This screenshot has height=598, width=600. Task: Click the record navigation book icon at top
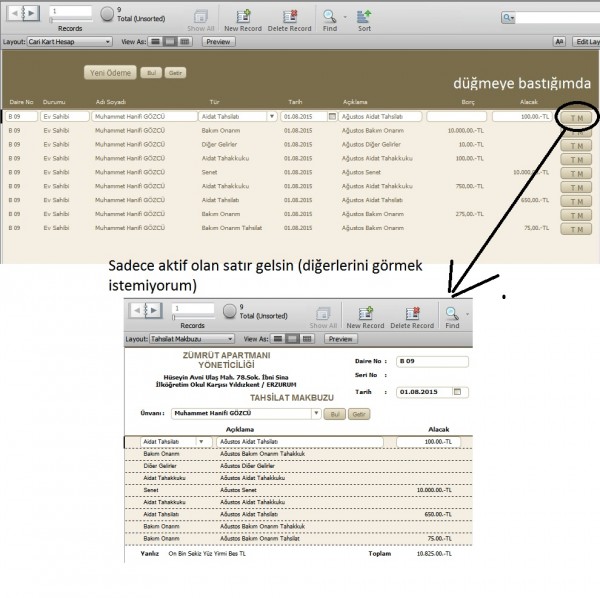(22, 14)
